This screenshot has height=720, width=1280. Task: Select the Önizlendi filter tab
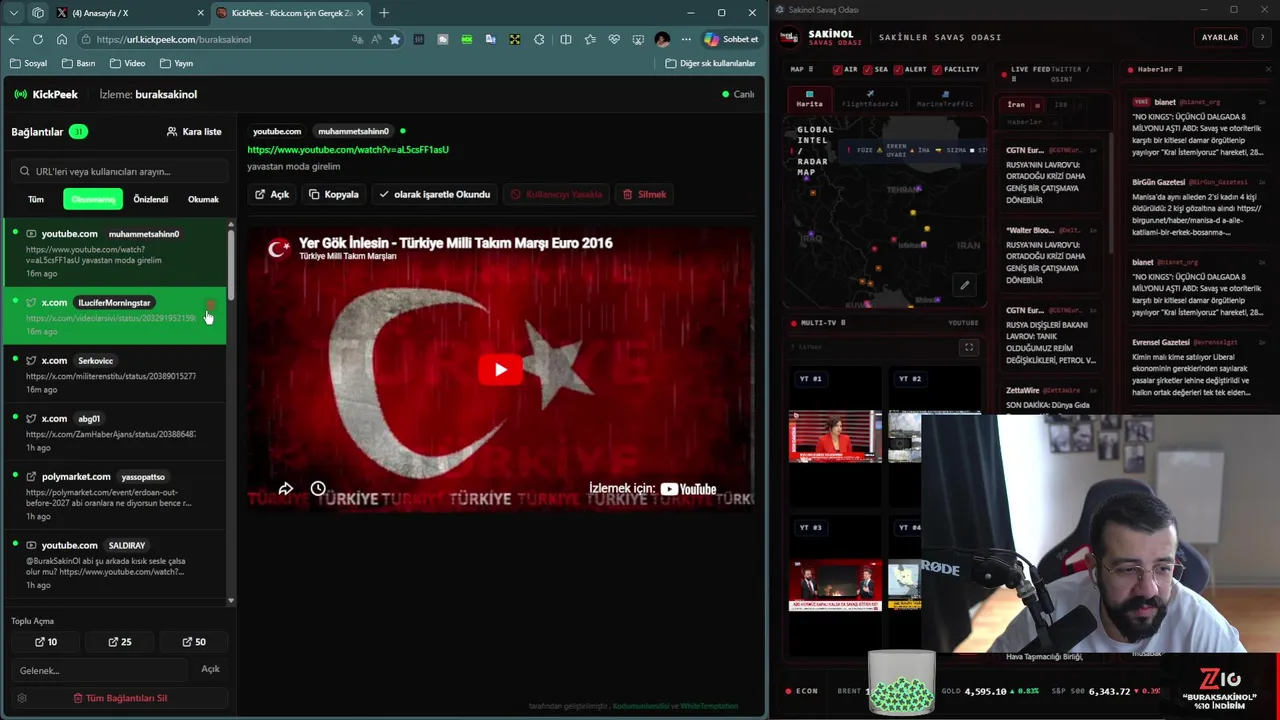coord(151,199)
